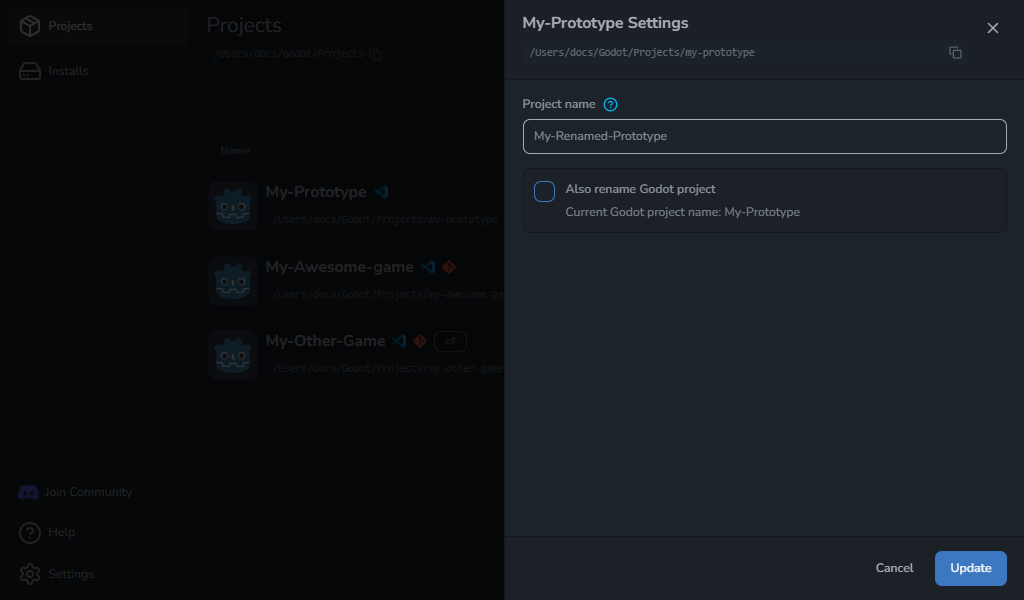Click the Settings gear icon
This screenshot has width=1024, height=600.
pos(29,575)
